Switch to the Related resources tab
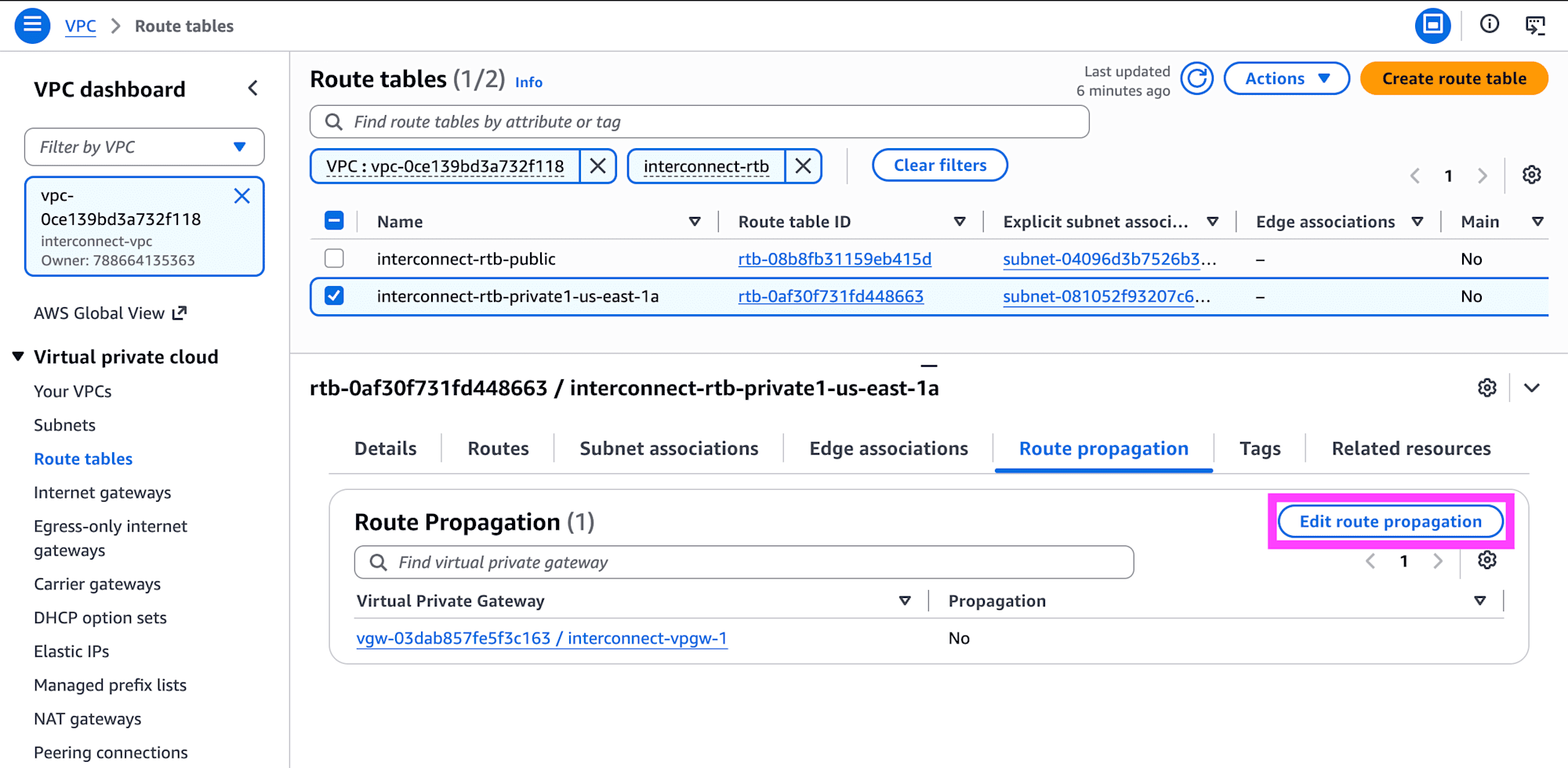This screenshot has height=768, width=1568. 1411,448
